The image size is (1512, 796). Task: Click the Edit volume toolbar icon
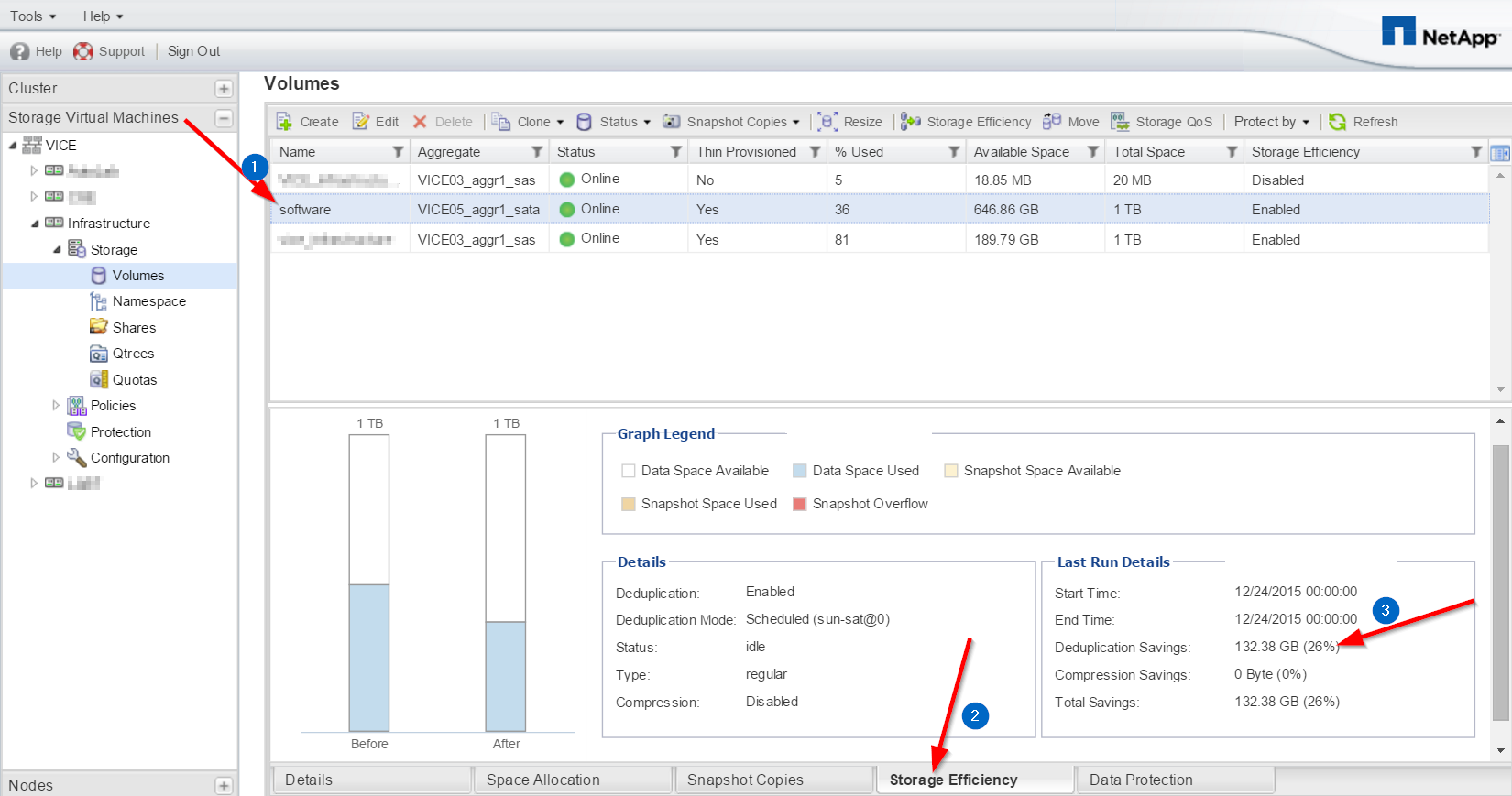(362, 122)
